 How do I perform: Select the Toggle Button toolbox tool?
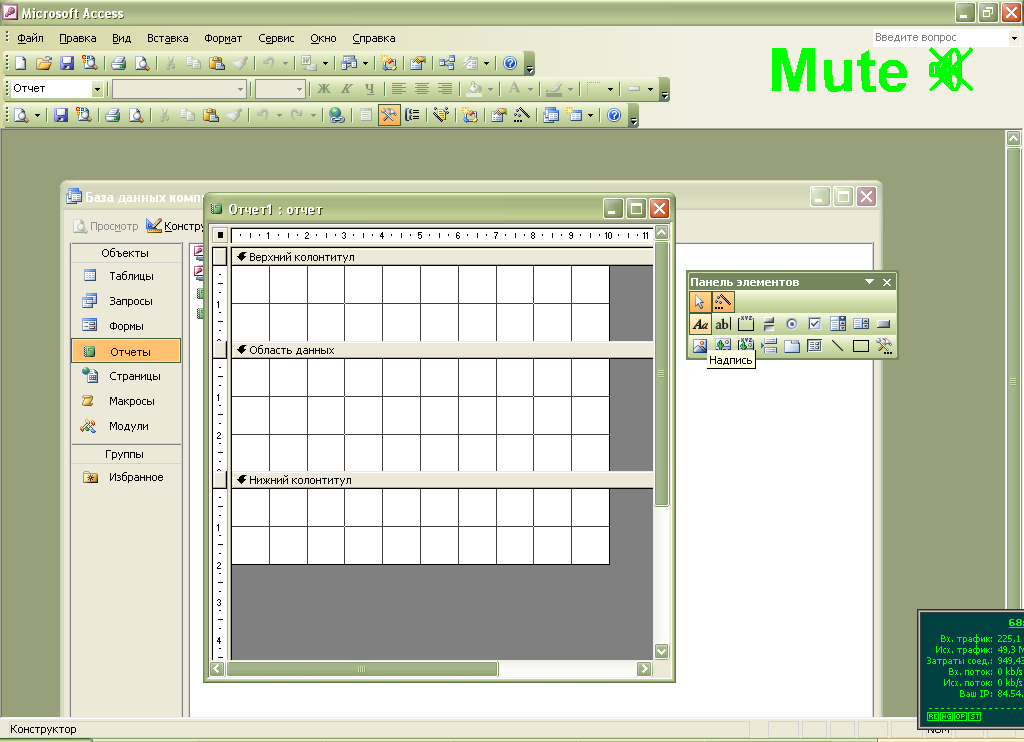point(769,323)
